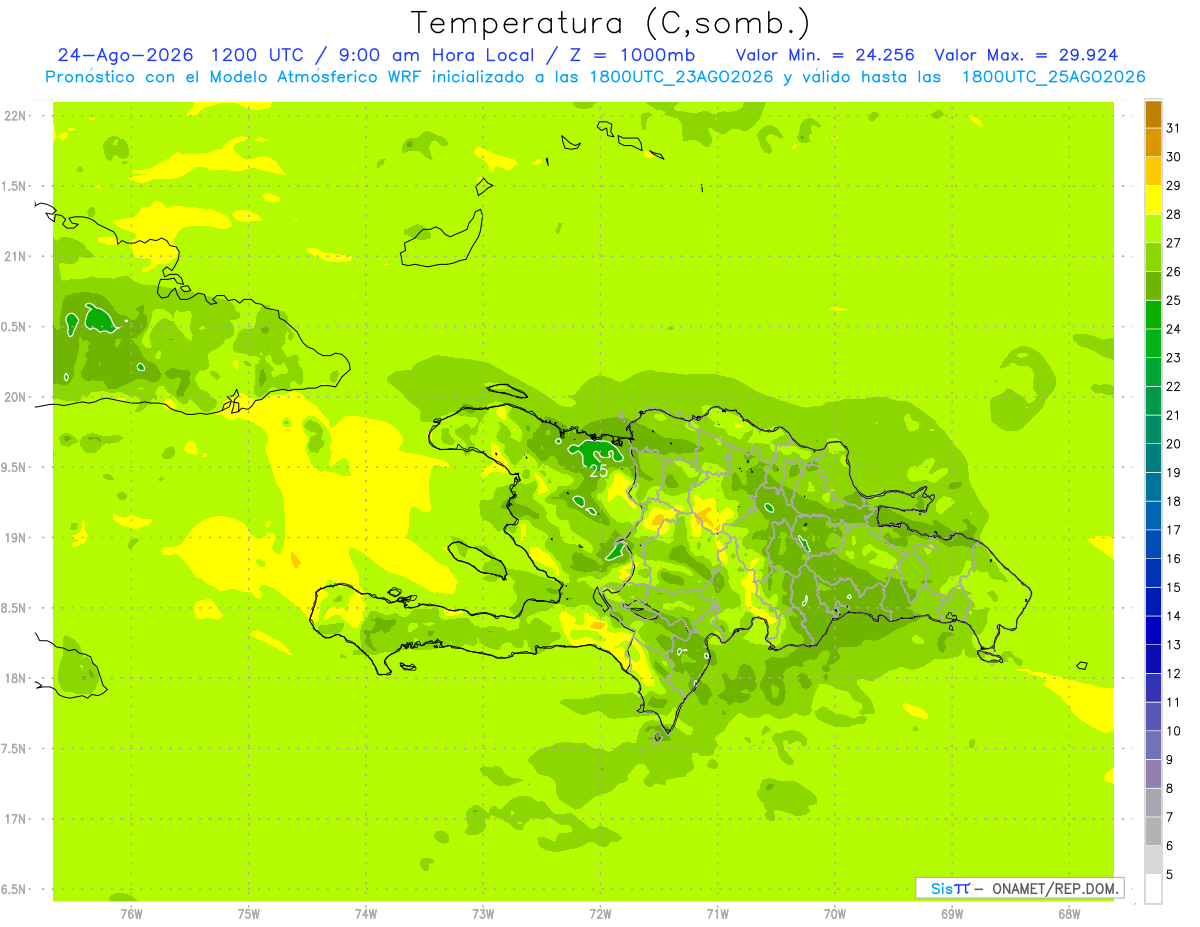This screenshot has width=1200, height=927.
Task: Click the yellow legend swatch between 28 and 29
Action: [x=1153, y=200]
